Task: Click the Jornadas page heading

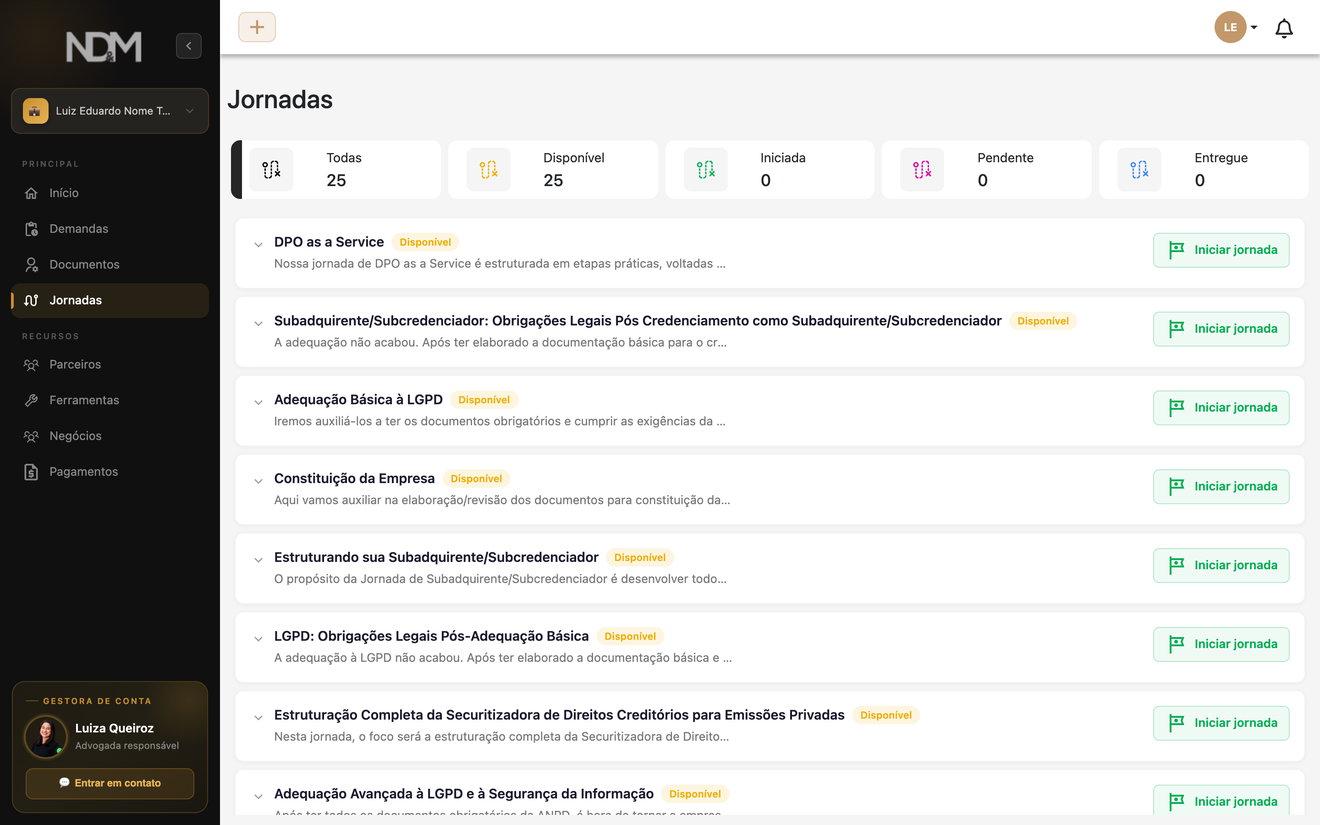Action: coord(280,99)
